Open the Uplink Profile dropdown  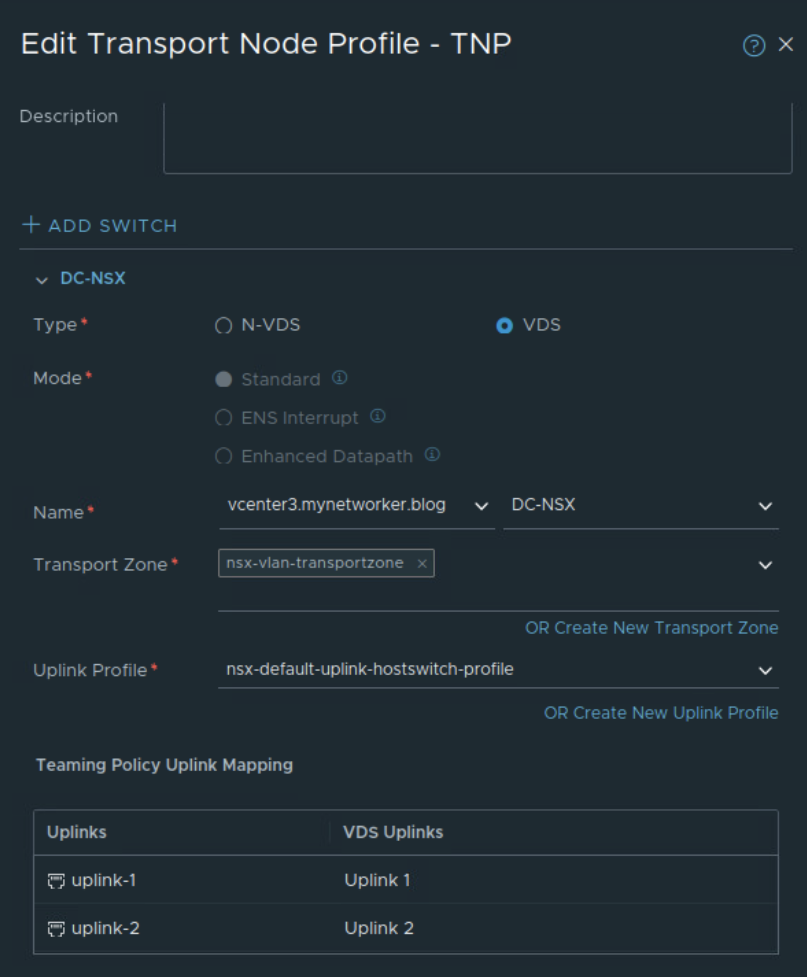click(x=765, y=670)
